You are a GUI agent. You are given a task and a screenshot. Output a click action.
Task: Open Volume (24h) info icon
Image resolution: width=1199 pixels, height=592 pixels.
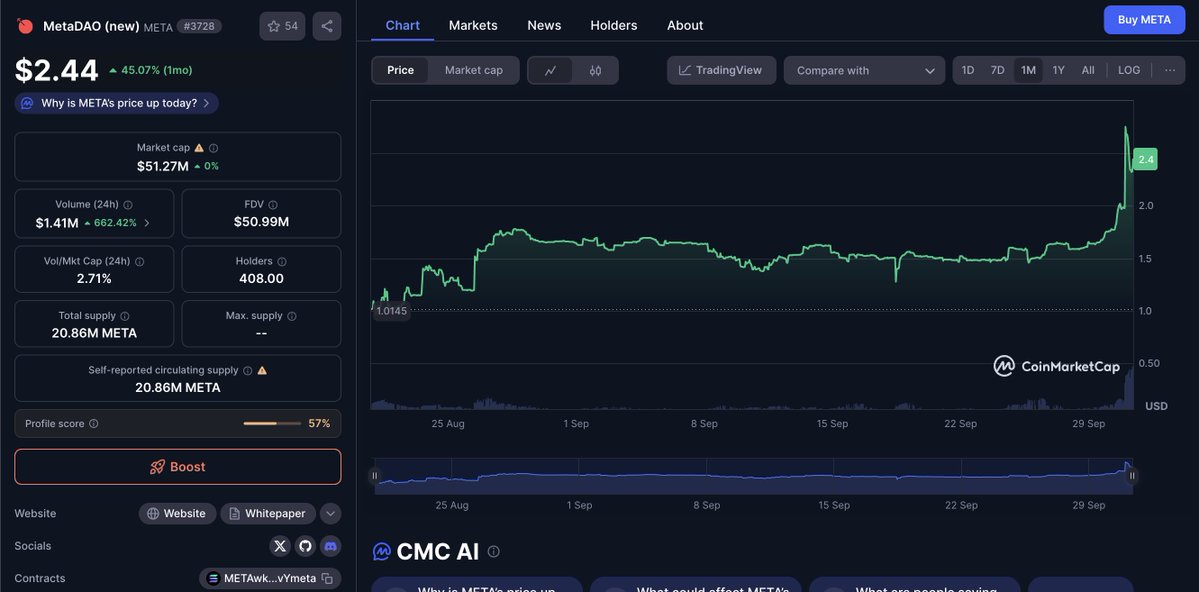(128, 205)
